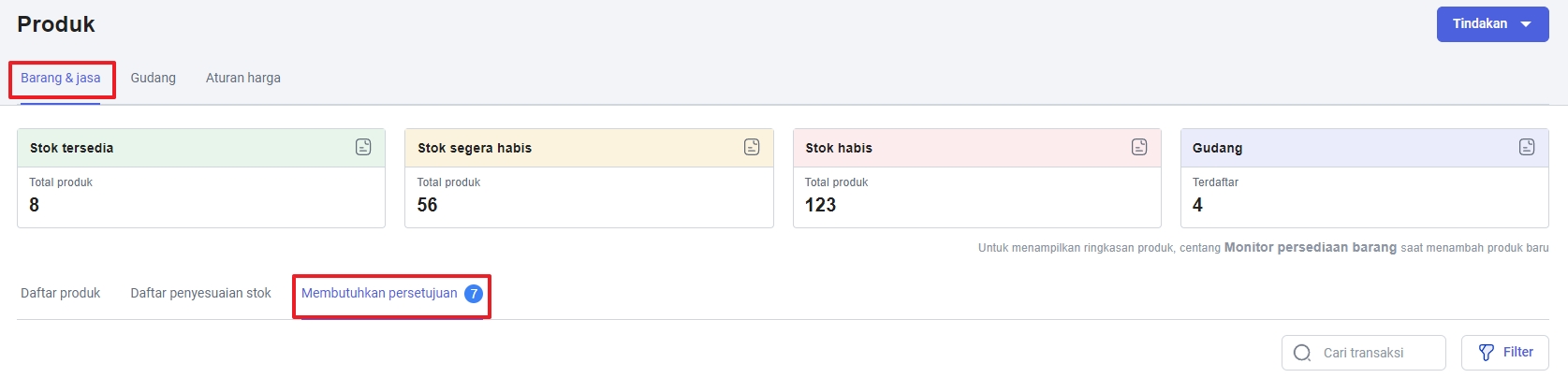The image size is (1568, 378).
Task: Select the Daftar produk sub-tab
Action: click(61, 294)
